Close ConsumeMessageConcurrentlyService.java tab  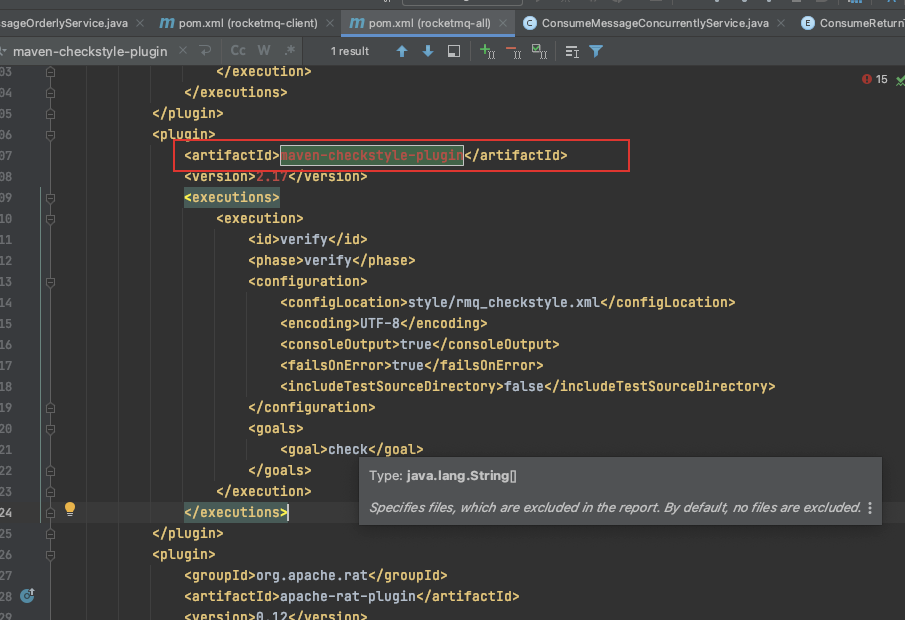[x=781, y=23]
